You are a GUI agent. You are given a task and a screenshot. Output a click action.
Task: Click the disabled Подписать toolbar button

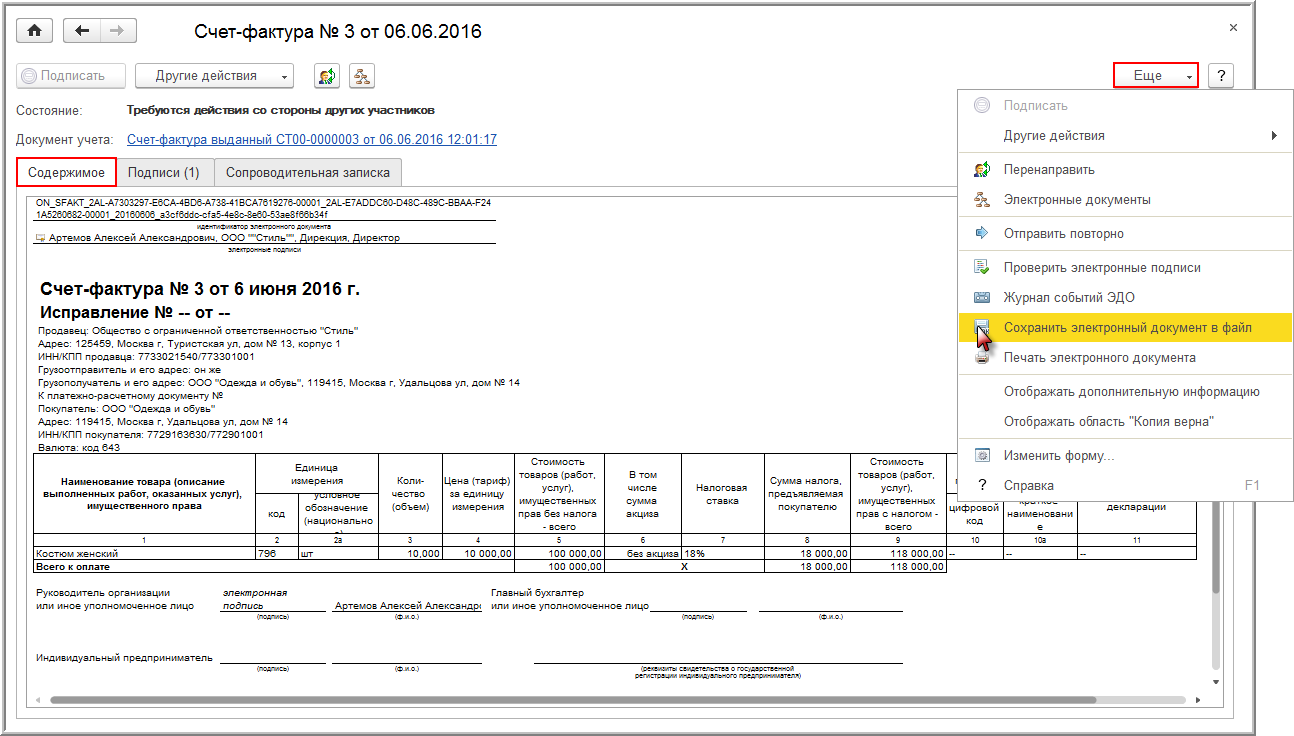pyautogui.click(x=72, y=76)
